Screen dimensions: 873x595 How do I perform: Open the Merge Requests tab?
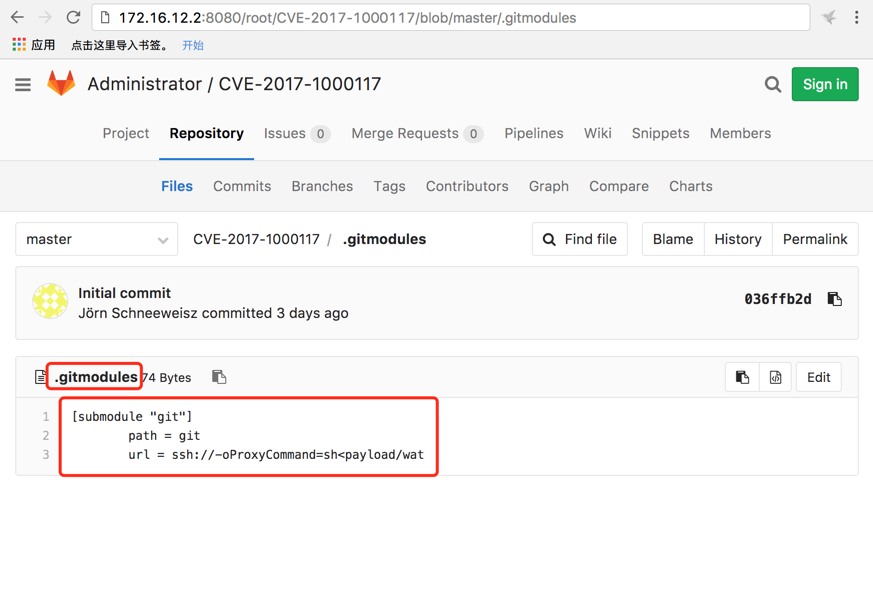coord(417,134)
